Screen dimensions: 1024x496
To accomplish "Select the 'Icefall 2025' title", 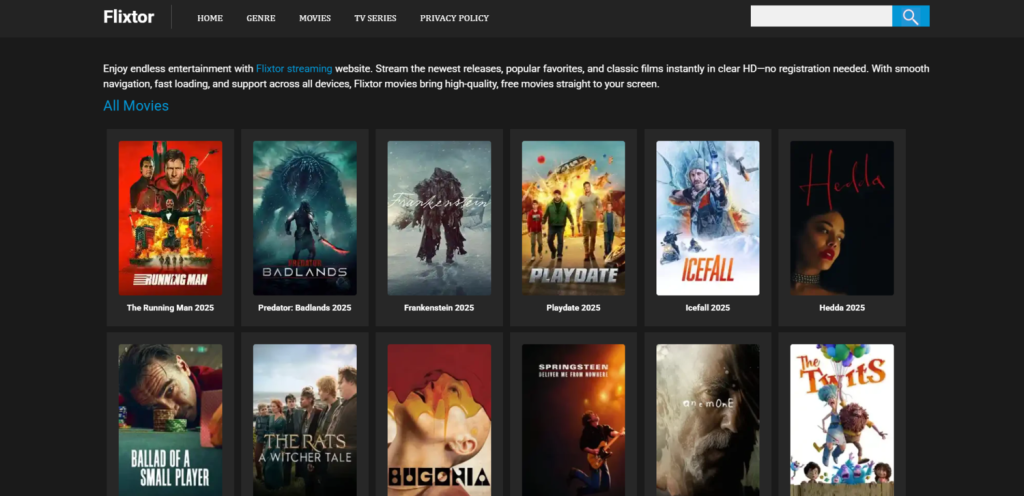I will click(708, 308).
